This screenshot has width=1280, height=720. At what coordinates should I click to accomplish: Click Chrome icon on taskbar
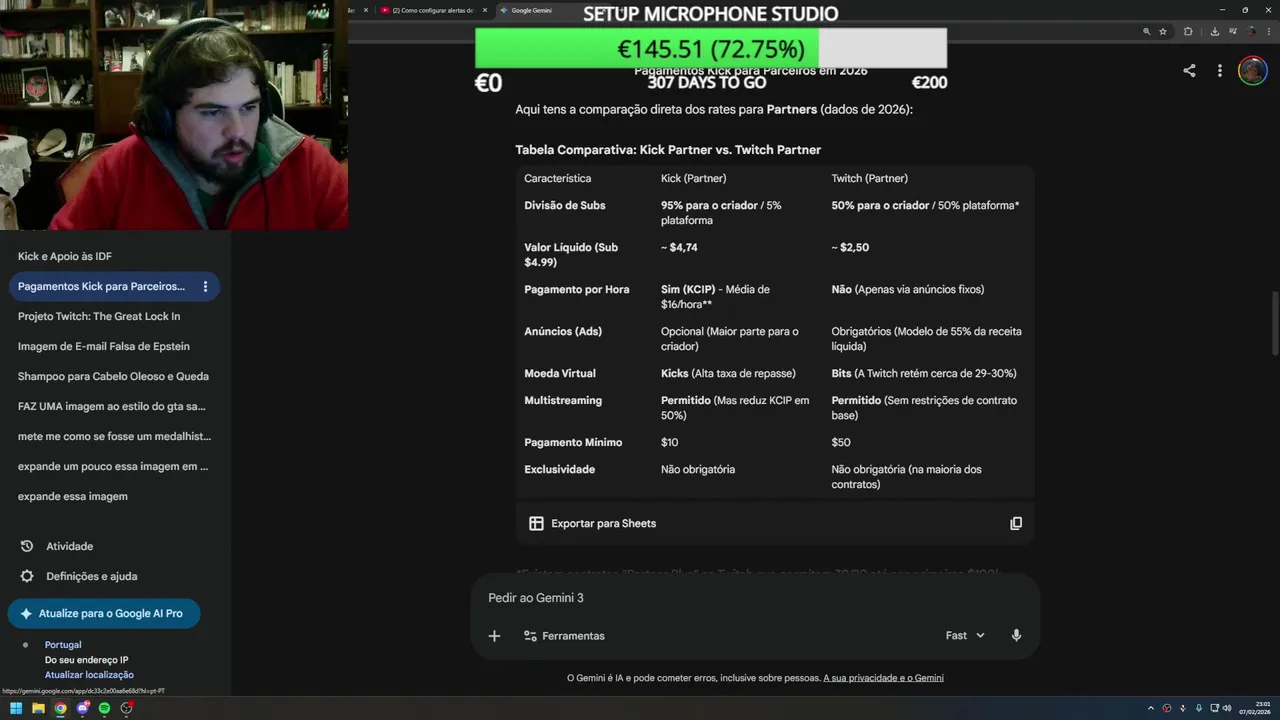click(x=60, y=708)
